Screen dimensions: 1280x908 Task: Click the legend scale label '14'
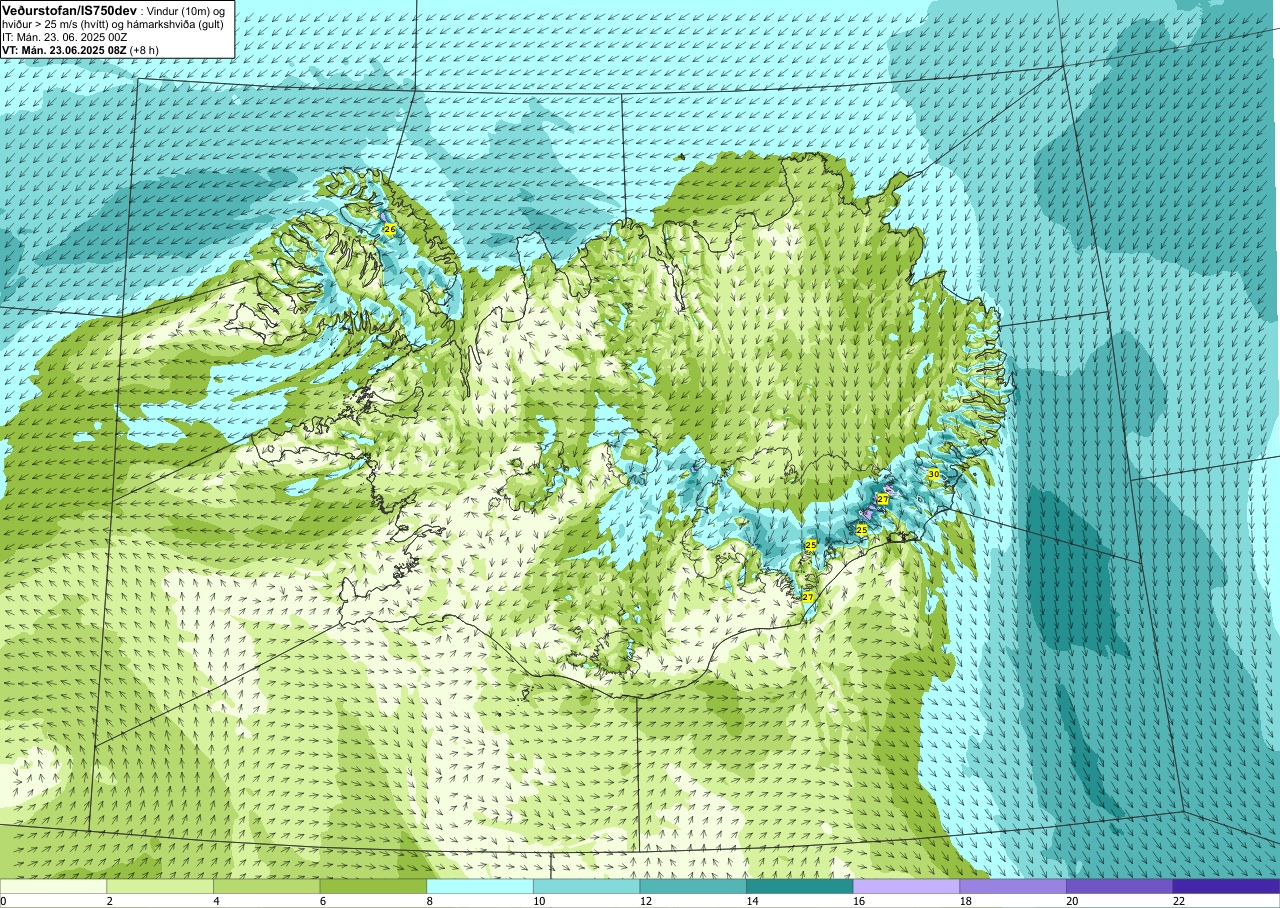[752, 901]
